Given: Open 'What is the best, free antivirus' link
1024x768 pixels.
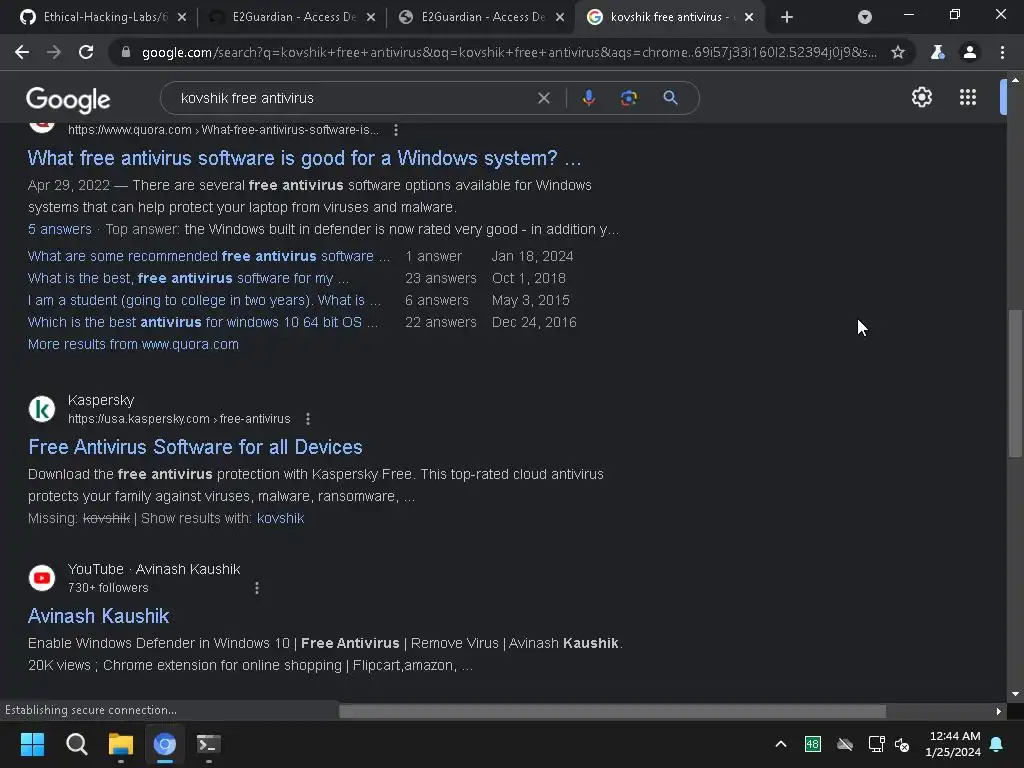Looking at the screenshot, I should click(188, 278).
